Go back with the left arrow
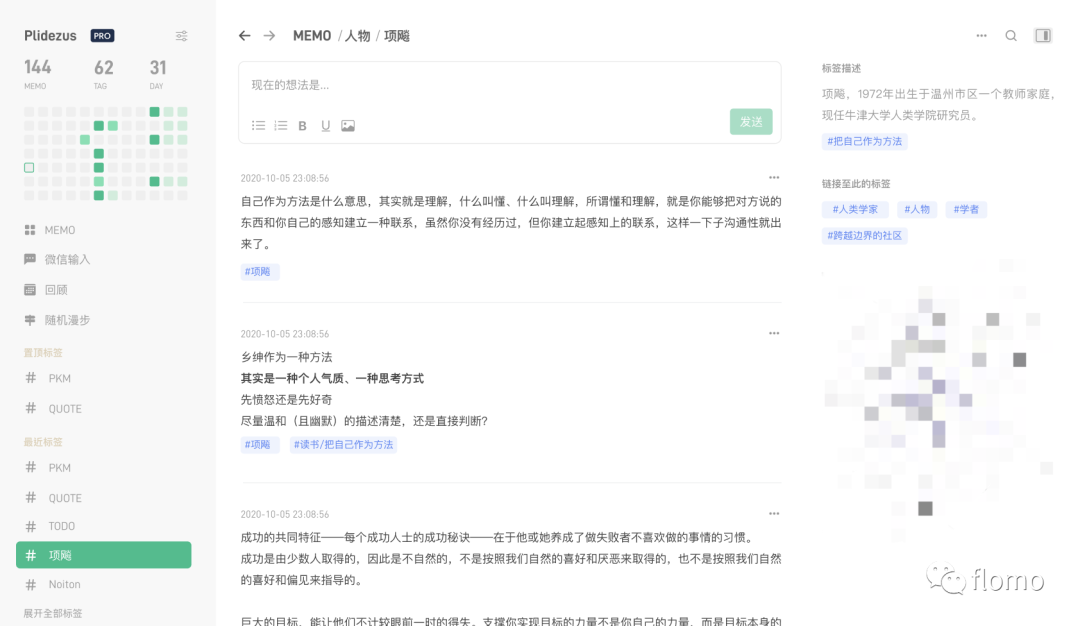1080x626 pixels. [245, 36]
